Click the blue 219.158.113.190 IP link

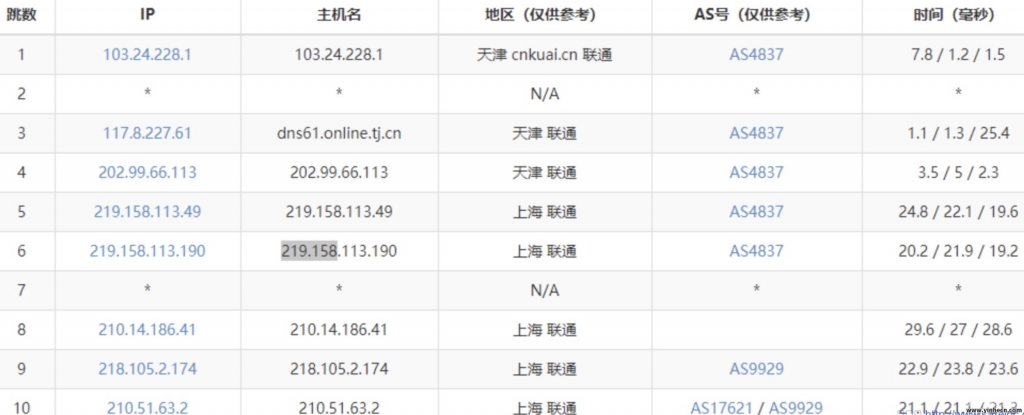[x=147, y=251]
